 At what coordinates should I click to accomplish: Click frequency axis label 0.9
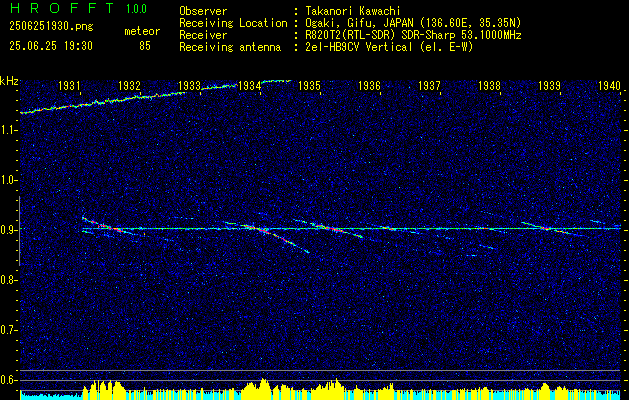tap(9, 230)
